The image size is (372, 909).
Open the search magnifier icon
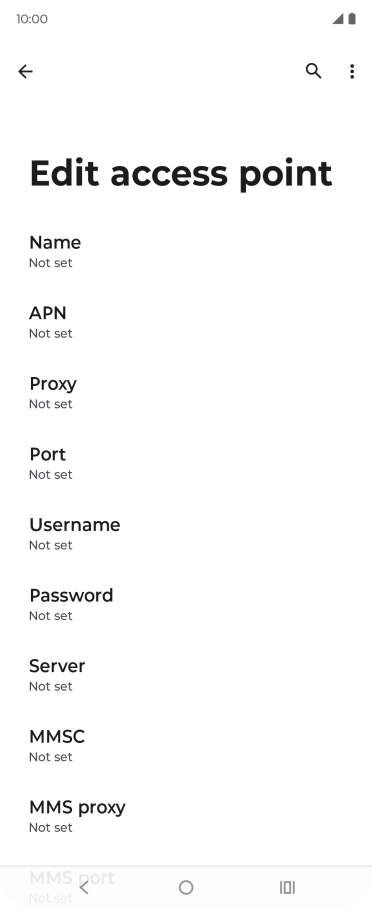point(313,71)
